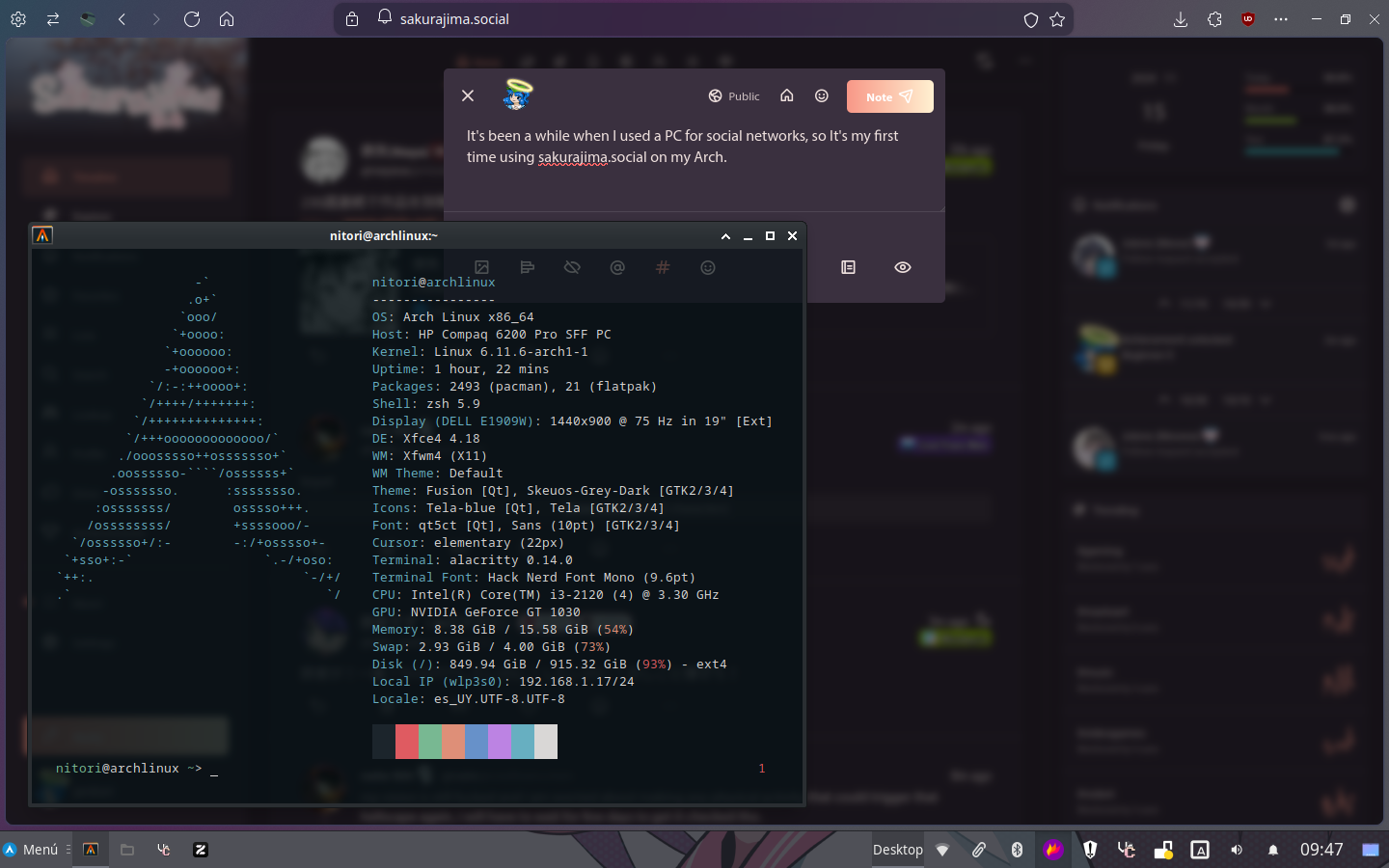Image resolution: width=1389 pixels, height=868 pixels.
Task: Show the desktop using the panel icon
Action: click(x=1371, y=850)
